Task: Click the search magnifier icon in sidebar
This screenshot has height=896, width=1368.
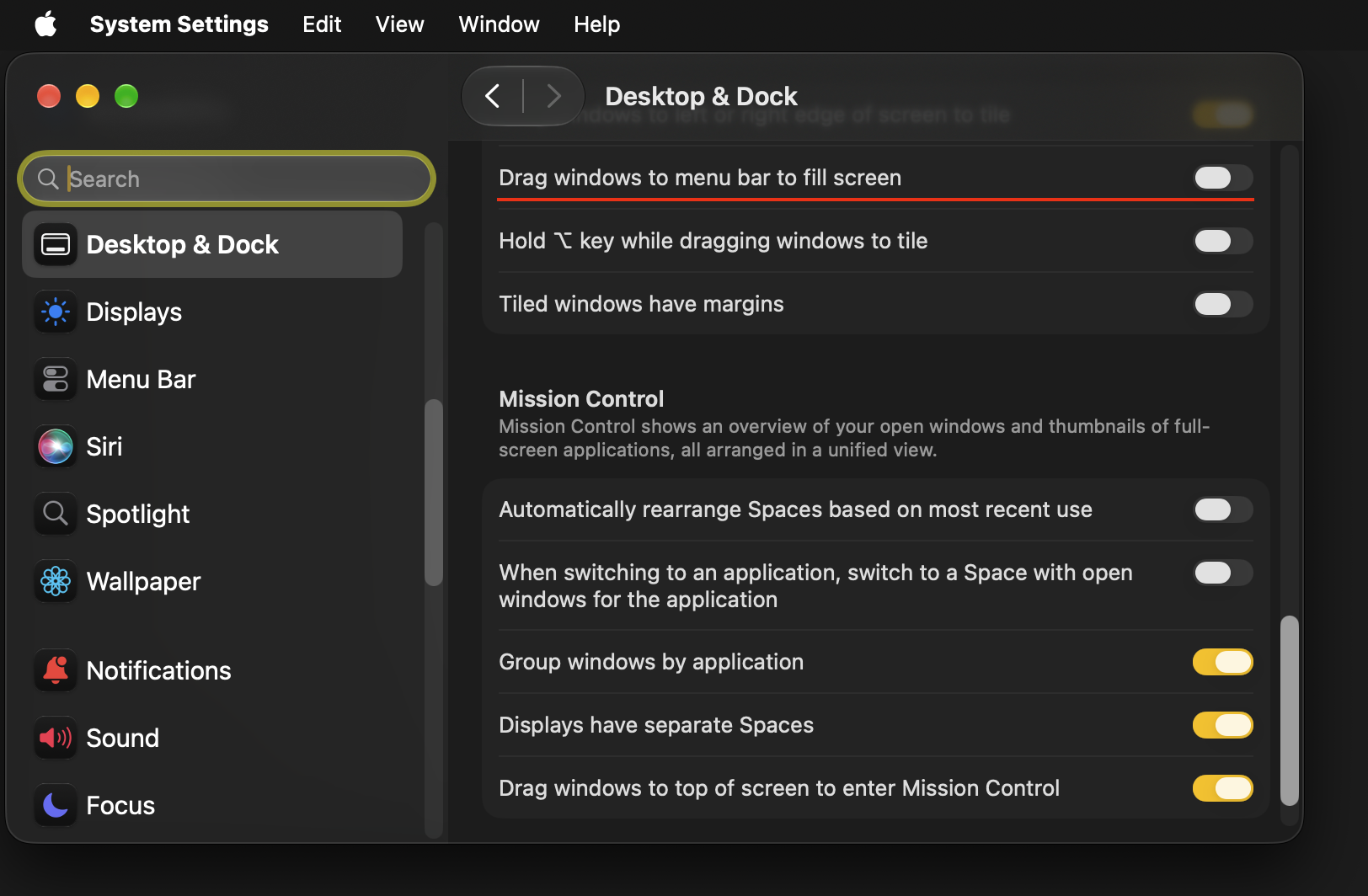Action: (48, 179)
